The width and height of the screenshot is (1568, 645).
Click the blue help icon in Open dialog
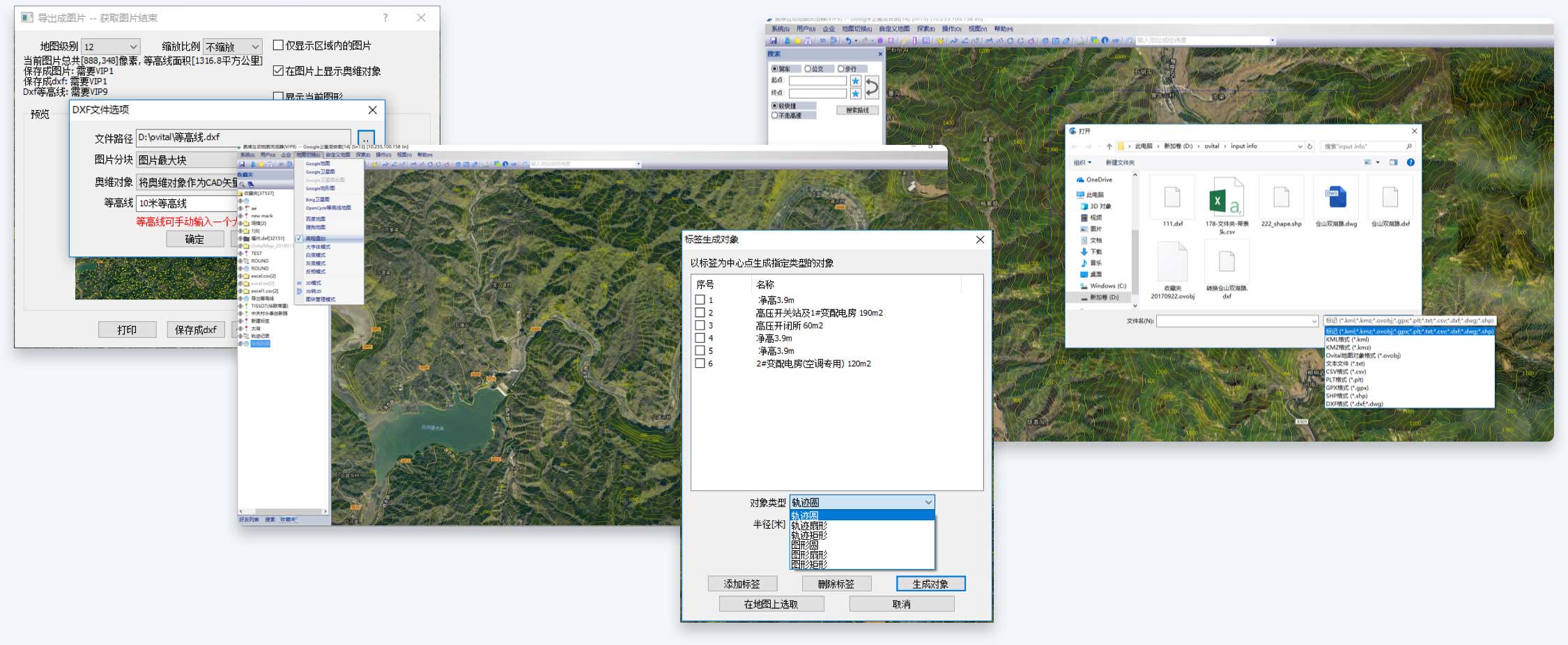click(1411, 162)
